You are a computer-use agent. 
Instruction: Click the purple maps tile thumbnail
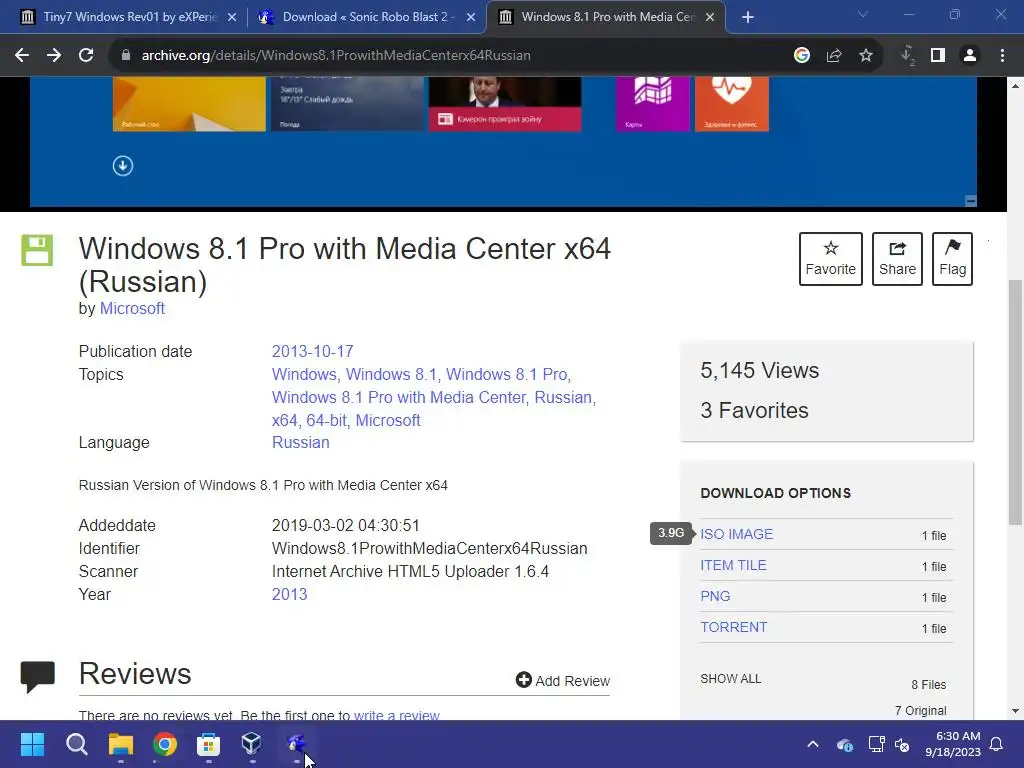tap(652, 104)
